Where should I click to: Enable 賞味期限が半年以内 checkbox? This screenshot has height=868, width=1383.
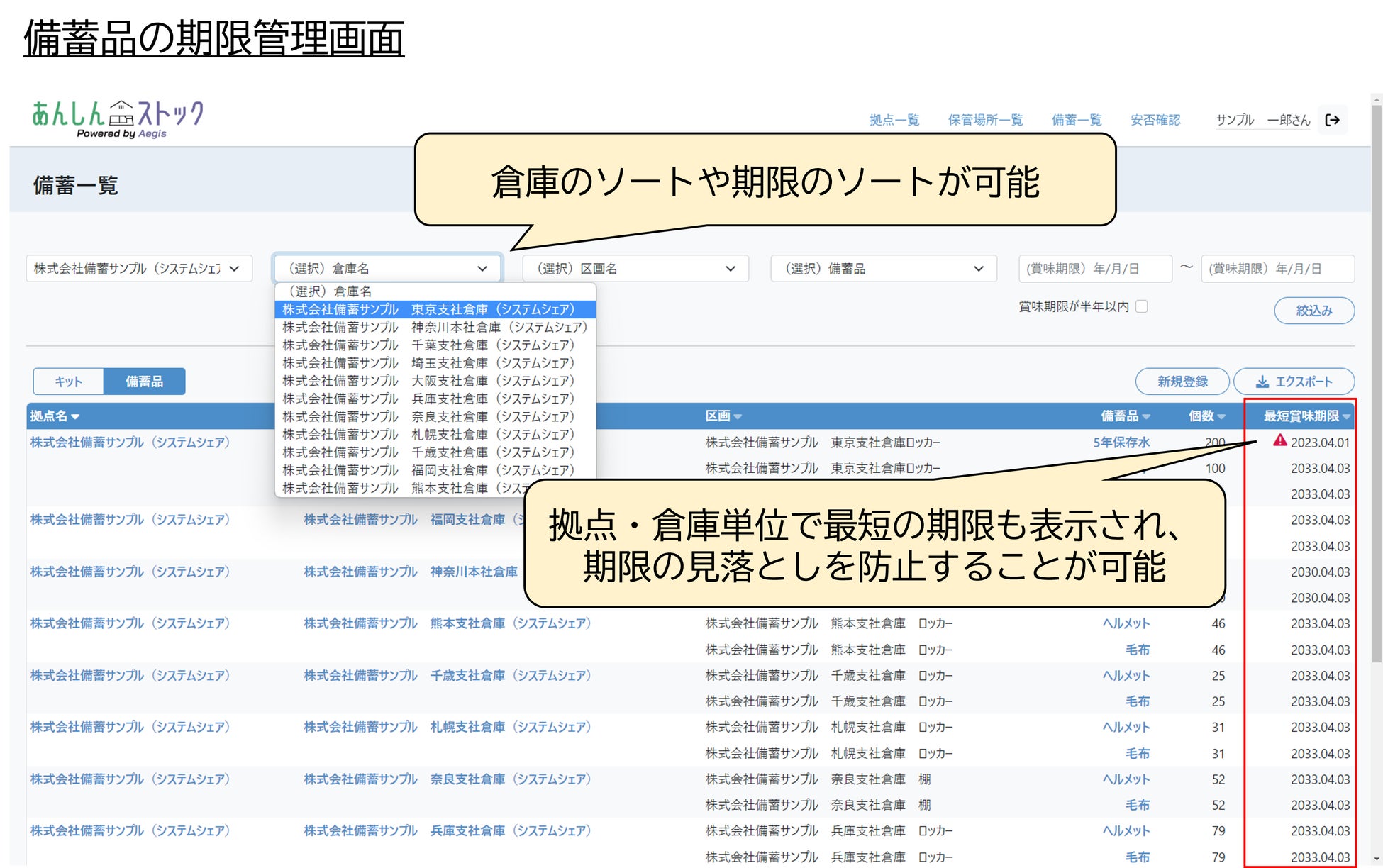tap(1141, 306)
